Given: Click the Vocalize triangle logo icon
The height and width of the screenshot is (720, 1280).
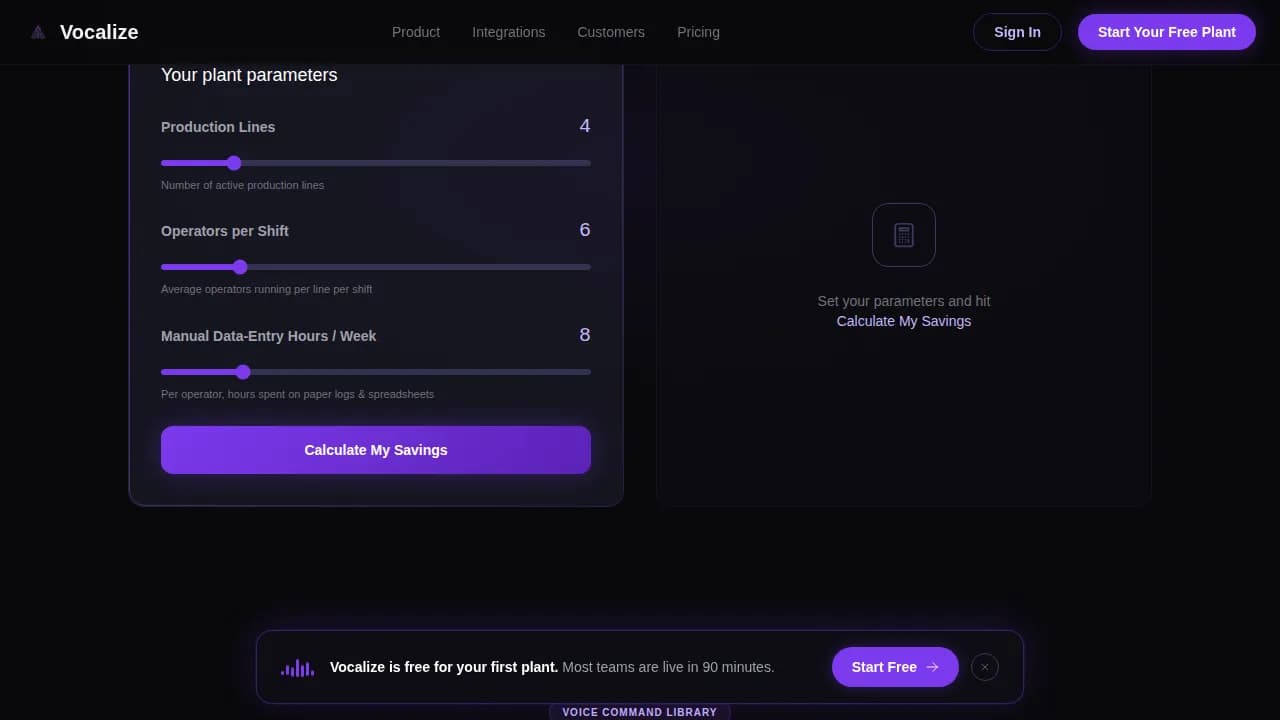Looking at the screenshot, I should (37, 31).
